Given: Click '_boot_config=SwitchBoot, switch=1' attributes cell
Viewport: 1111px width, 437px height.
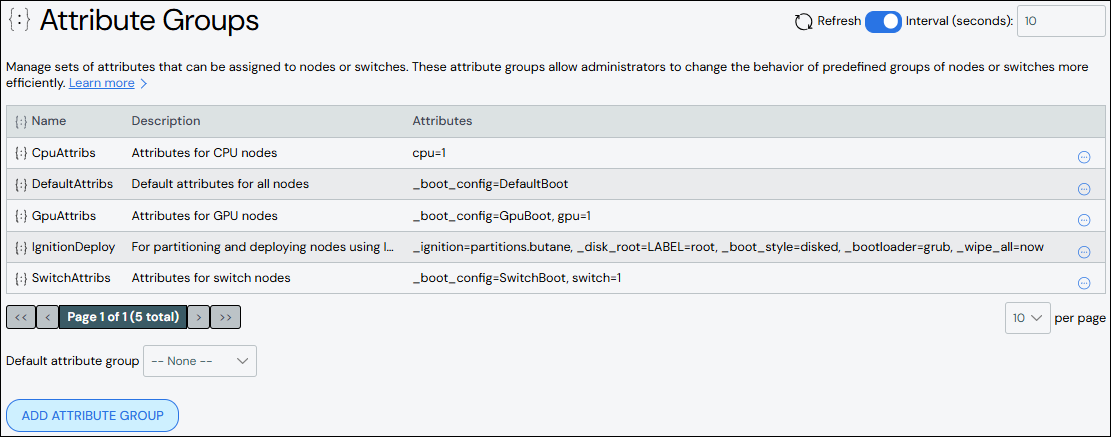Looking at the screenshot, I should click(517, 278).
